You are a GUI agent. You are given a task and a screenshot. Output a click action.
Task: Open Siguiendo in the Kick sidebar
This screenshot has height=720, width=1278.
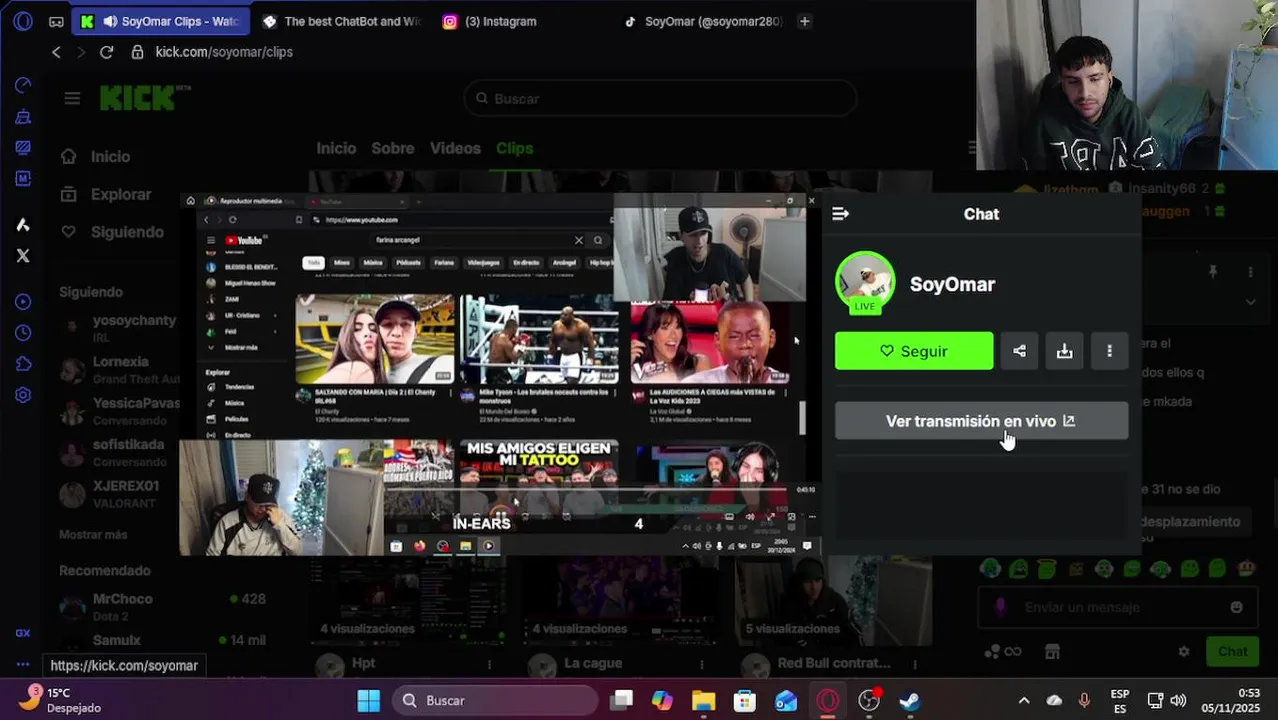point(112,232)
